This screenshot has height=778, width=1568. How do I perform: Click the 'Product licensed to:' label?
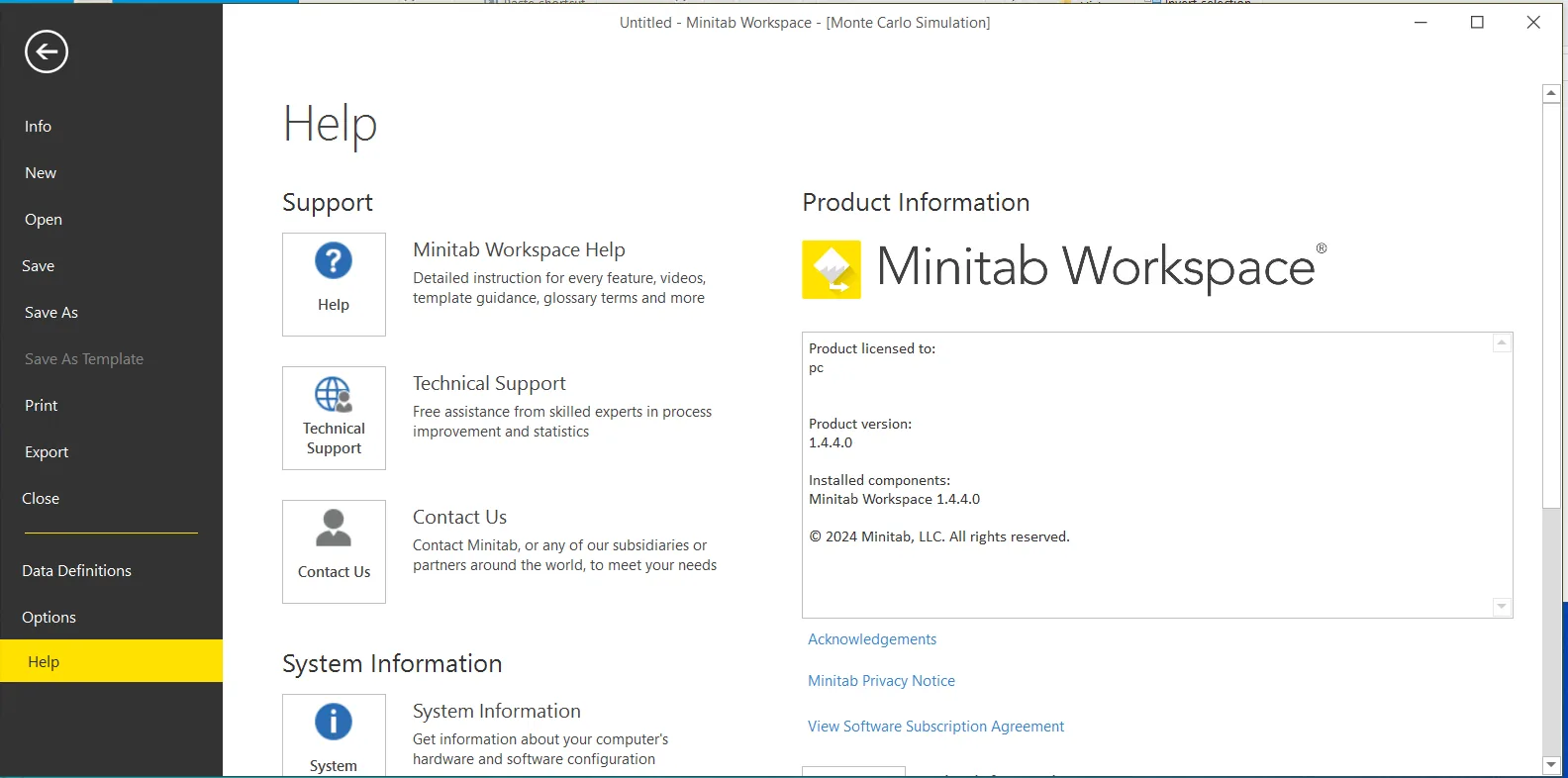[872, 348]
